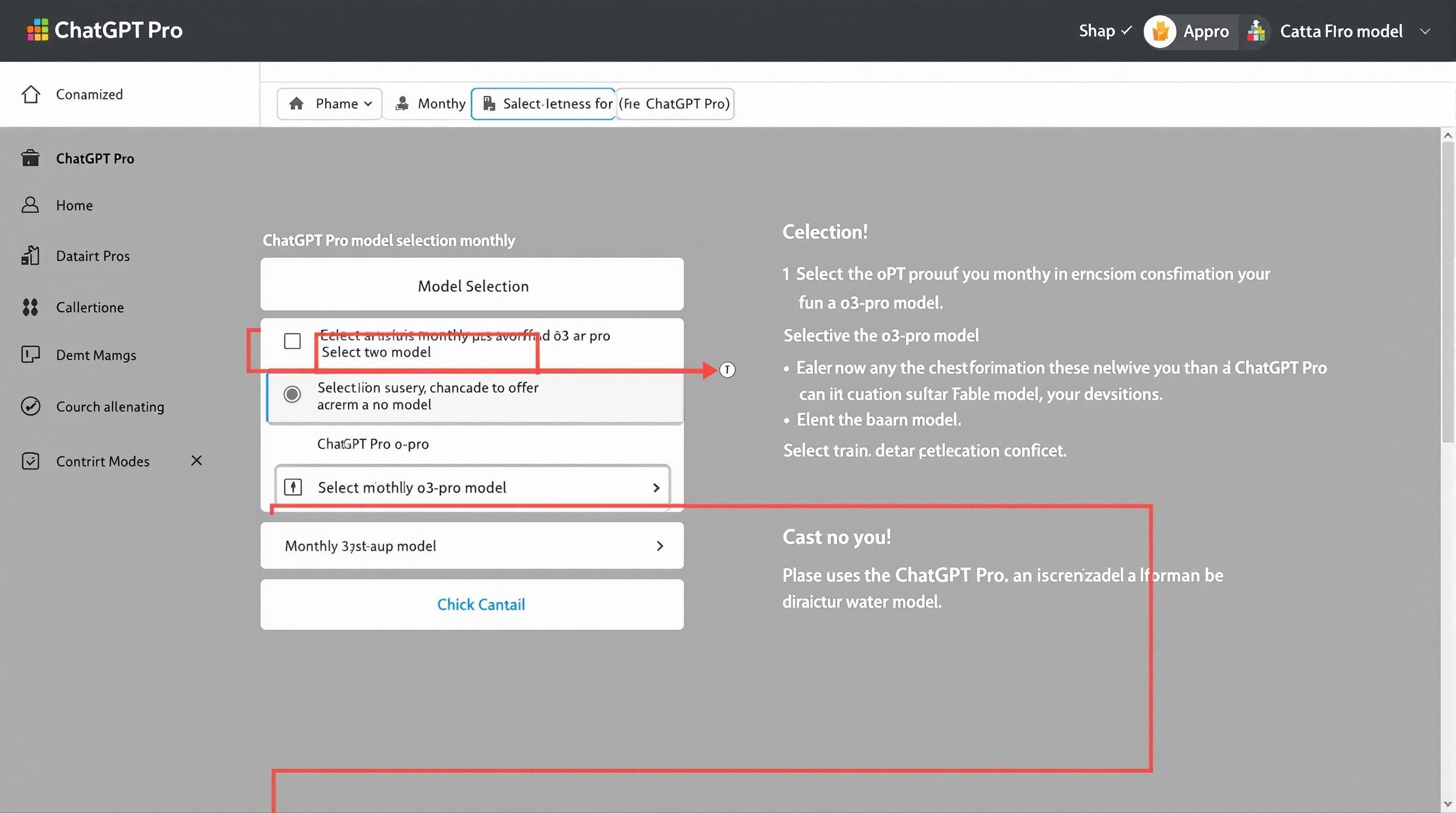
Task: Click the Demt Mamgs chat icon
Action: 31,355
